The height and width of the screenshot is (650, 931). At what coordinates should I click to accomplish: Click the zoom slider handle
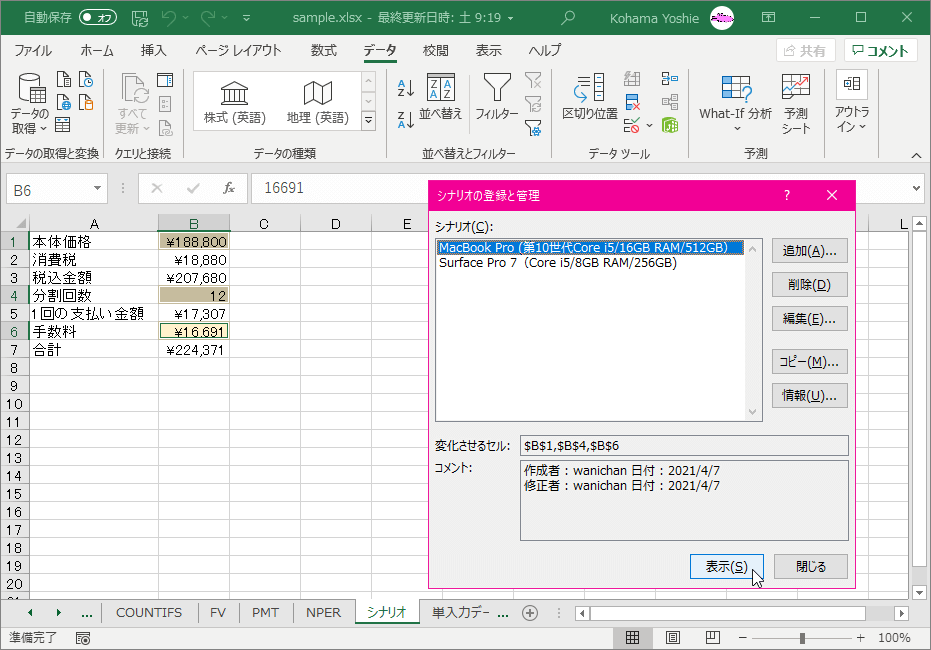pos(802,638)
